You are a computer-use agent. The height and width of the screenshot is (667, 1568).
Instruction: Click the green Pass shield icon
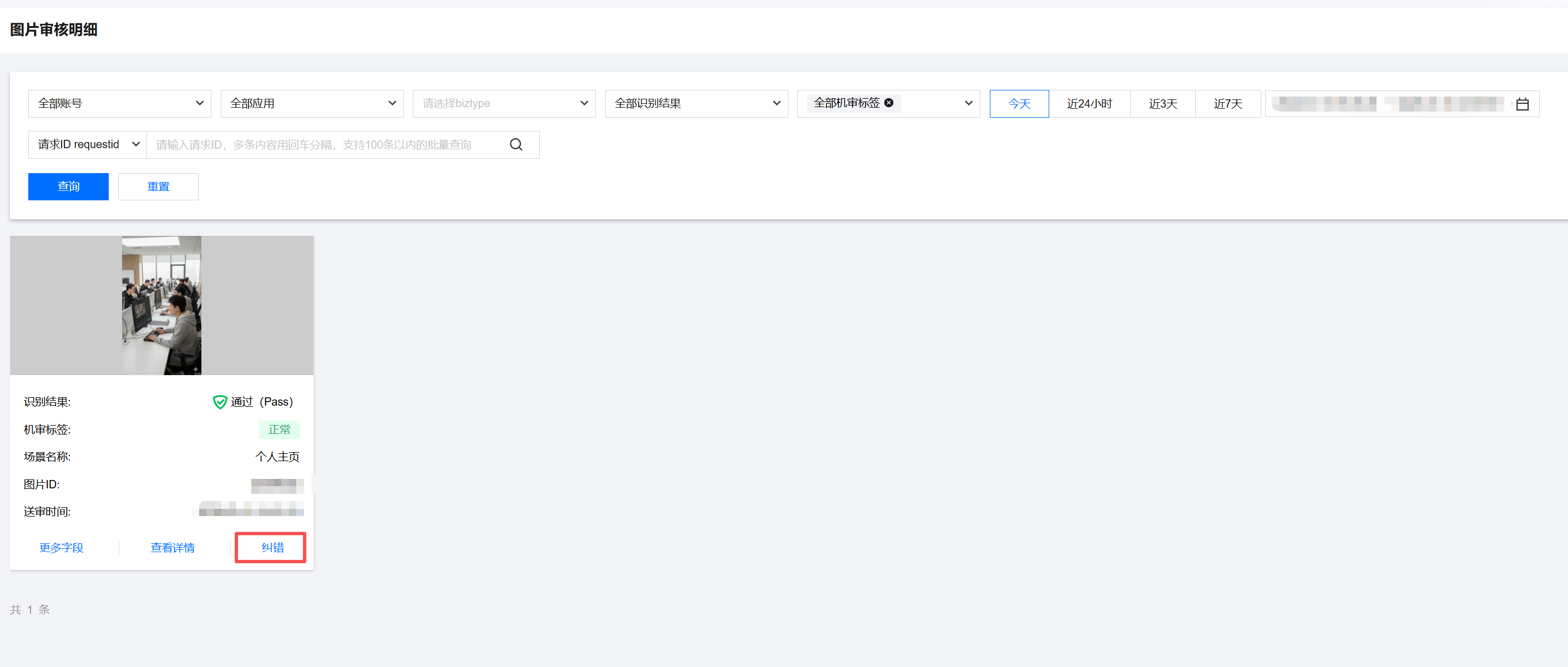point(220,402)
